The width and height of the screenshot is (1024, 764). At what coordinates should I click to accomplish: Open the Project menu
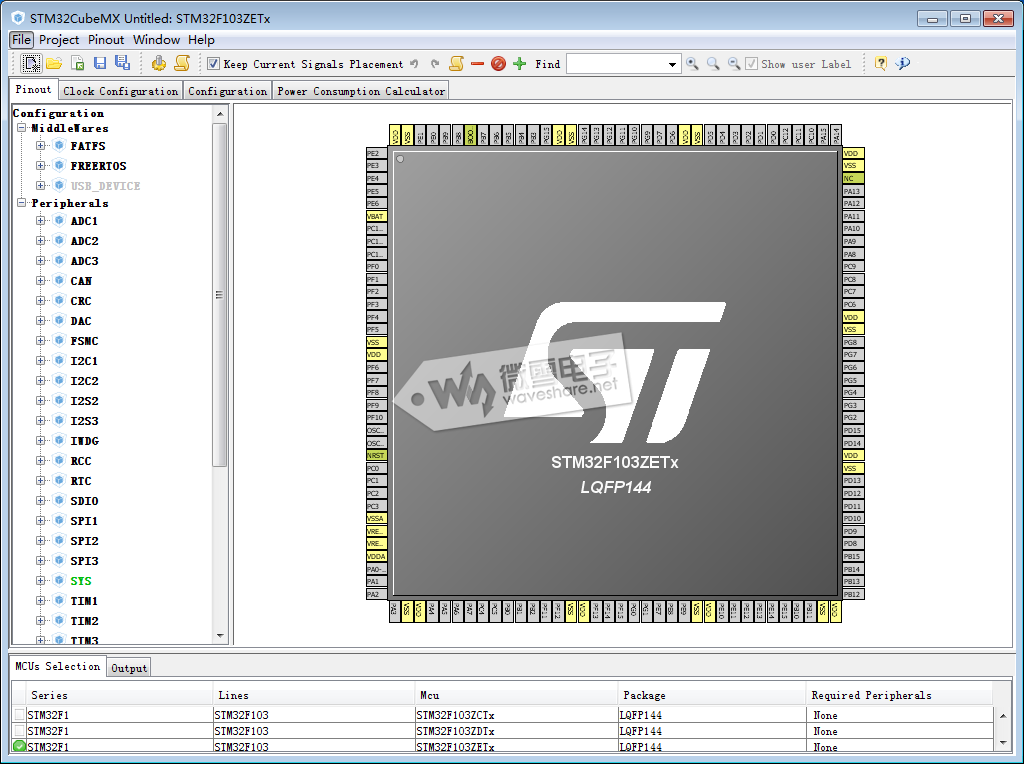point(59,40)
